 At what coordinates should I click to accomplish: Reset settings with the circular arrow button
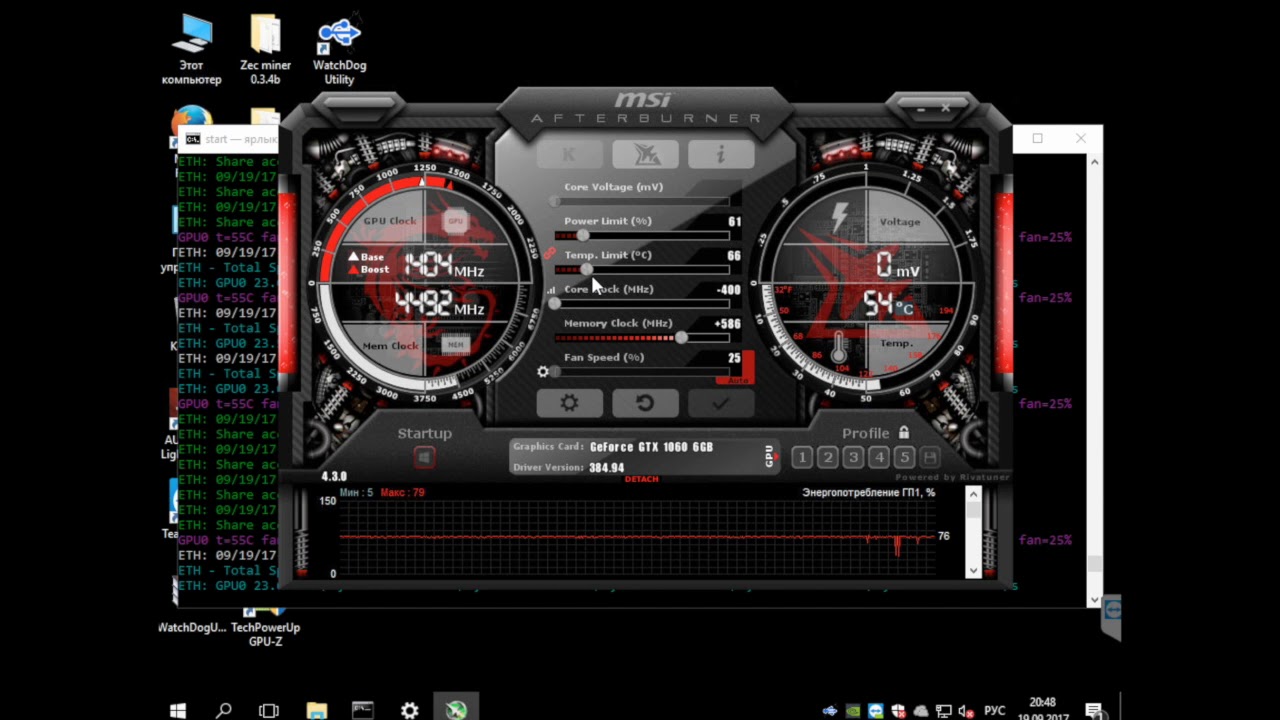click(x=645, y=403)
